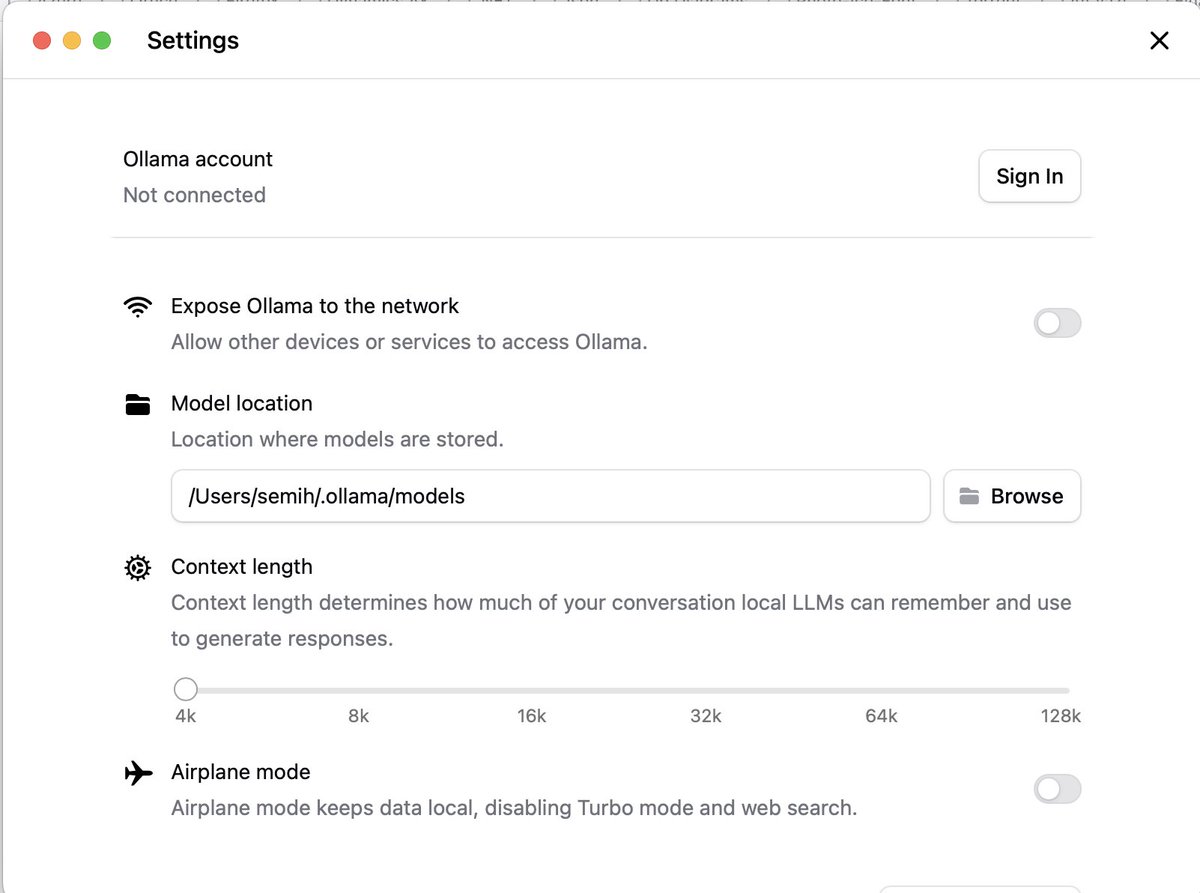Click the yellow minimize window button
Viewport: 1200px width, 893px height.
pyautogui.click(x=72, y=41)
